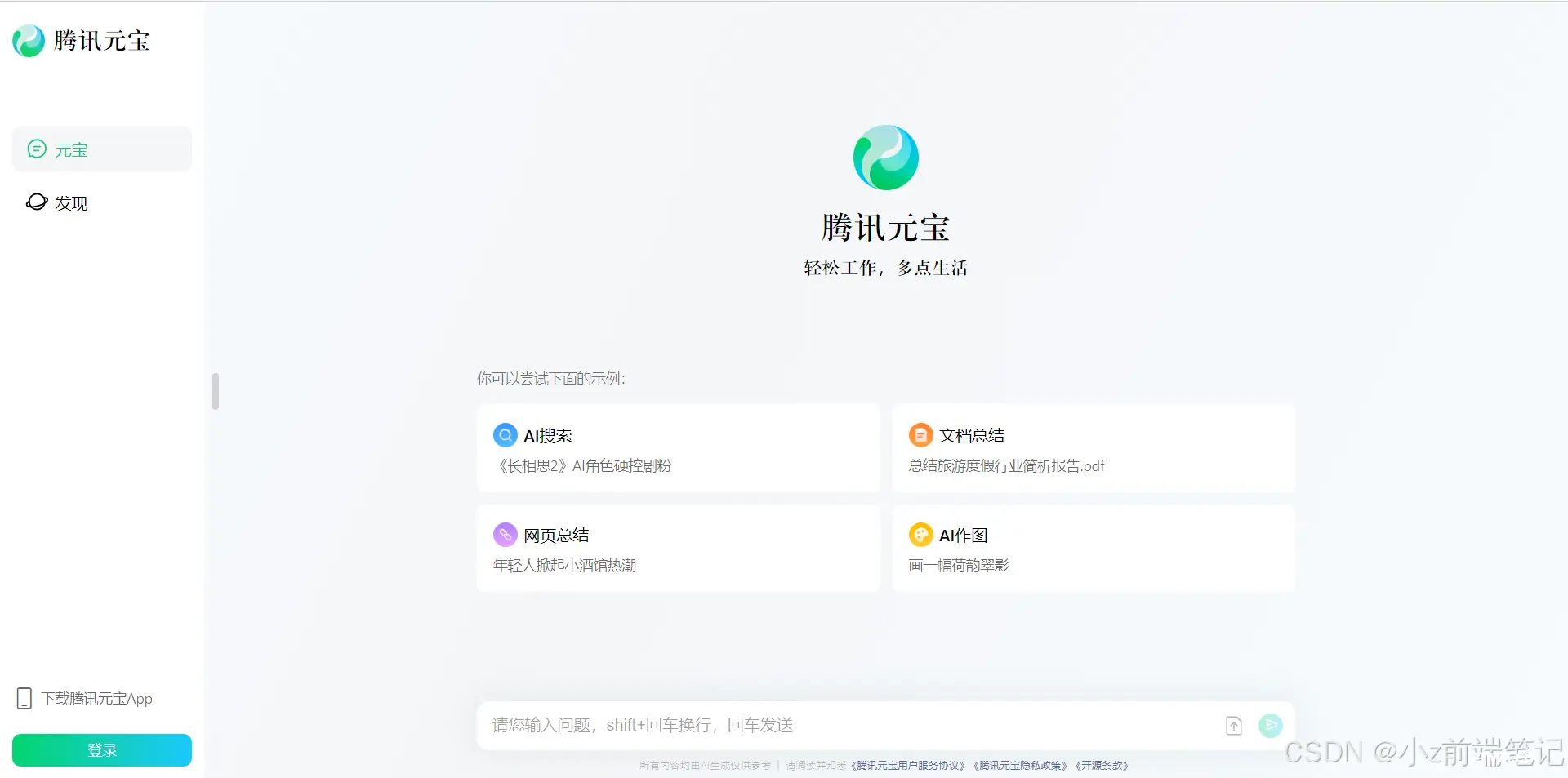Select the AI作图 example card
The image size is (1568, 778).
coord(1094,548)
